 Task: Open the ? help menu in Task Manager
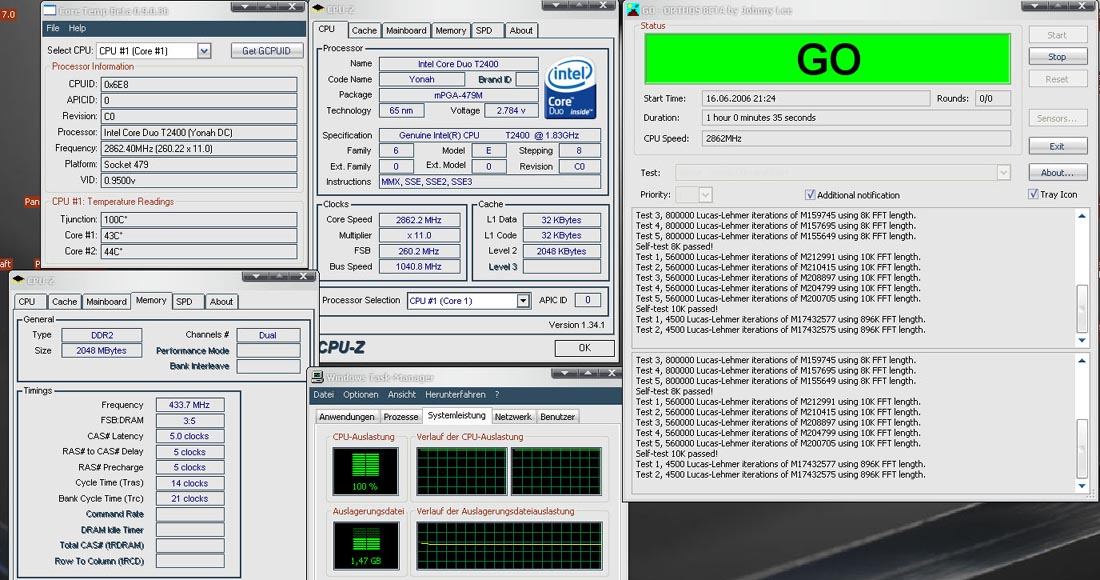[497, 395]
